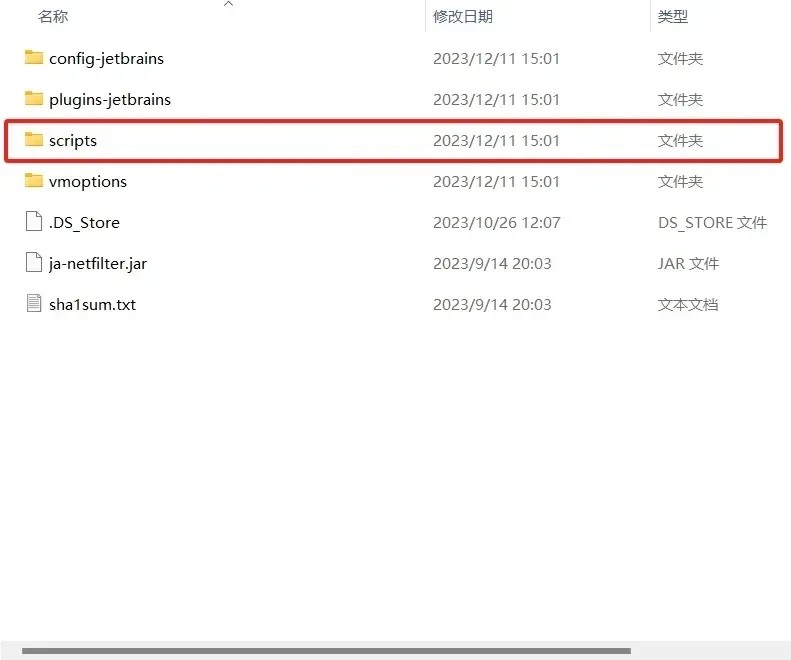Sort files by the 类型 column header
The height and width of the screenshot is (660, 791).
pyautogui.click(x=673, y=17)
